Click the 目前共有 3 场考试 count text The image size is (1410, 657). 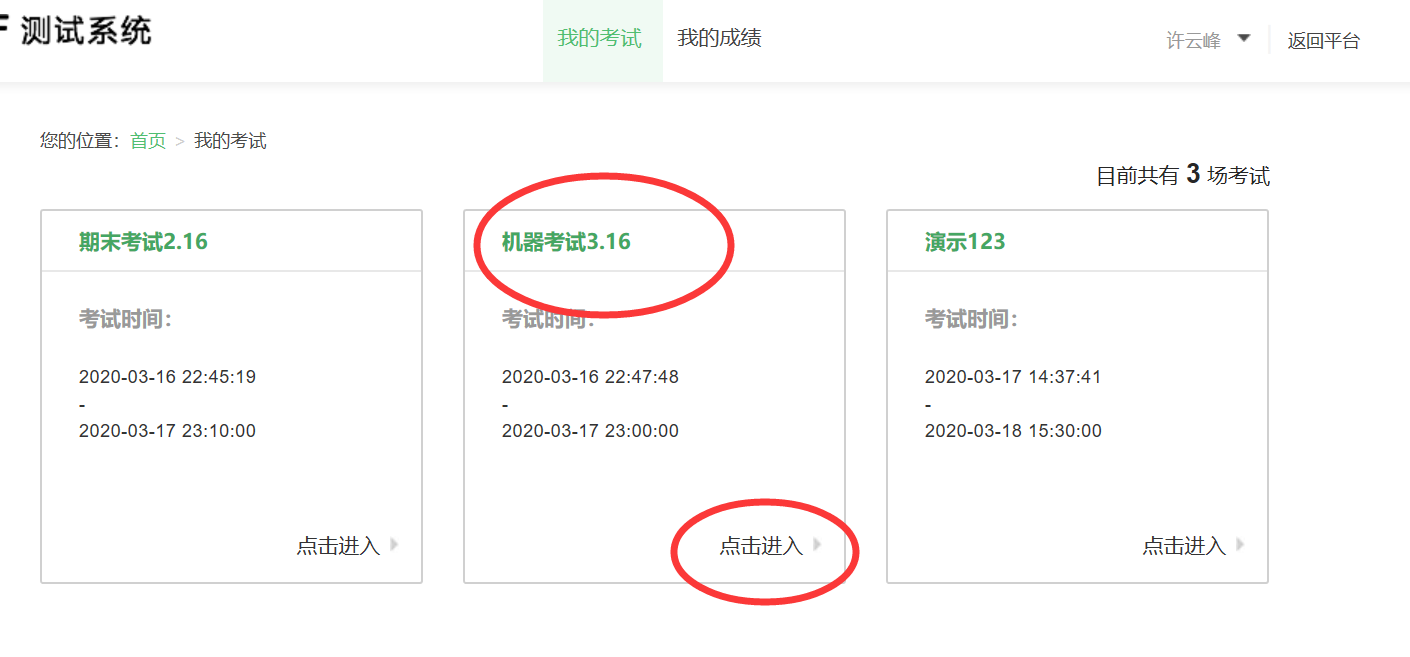(x=1182, y=176)
